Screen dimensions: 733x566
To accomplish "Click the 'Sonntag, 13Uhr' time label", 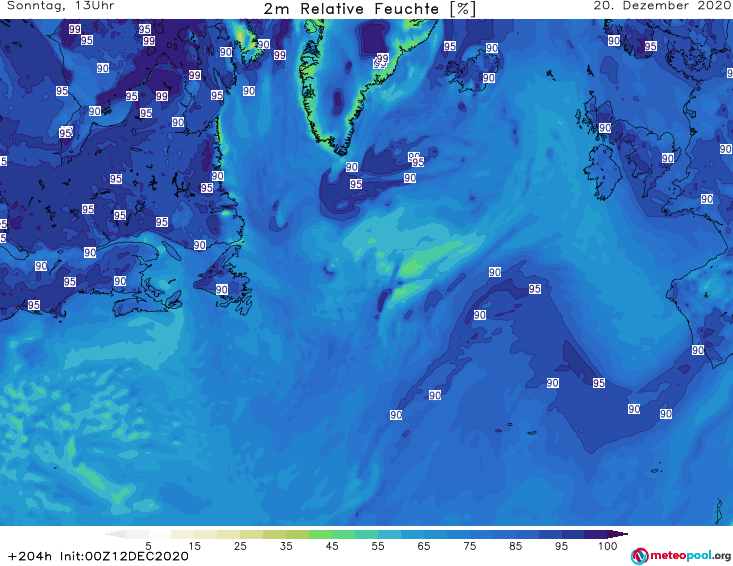I will click(x=61, y=6).
